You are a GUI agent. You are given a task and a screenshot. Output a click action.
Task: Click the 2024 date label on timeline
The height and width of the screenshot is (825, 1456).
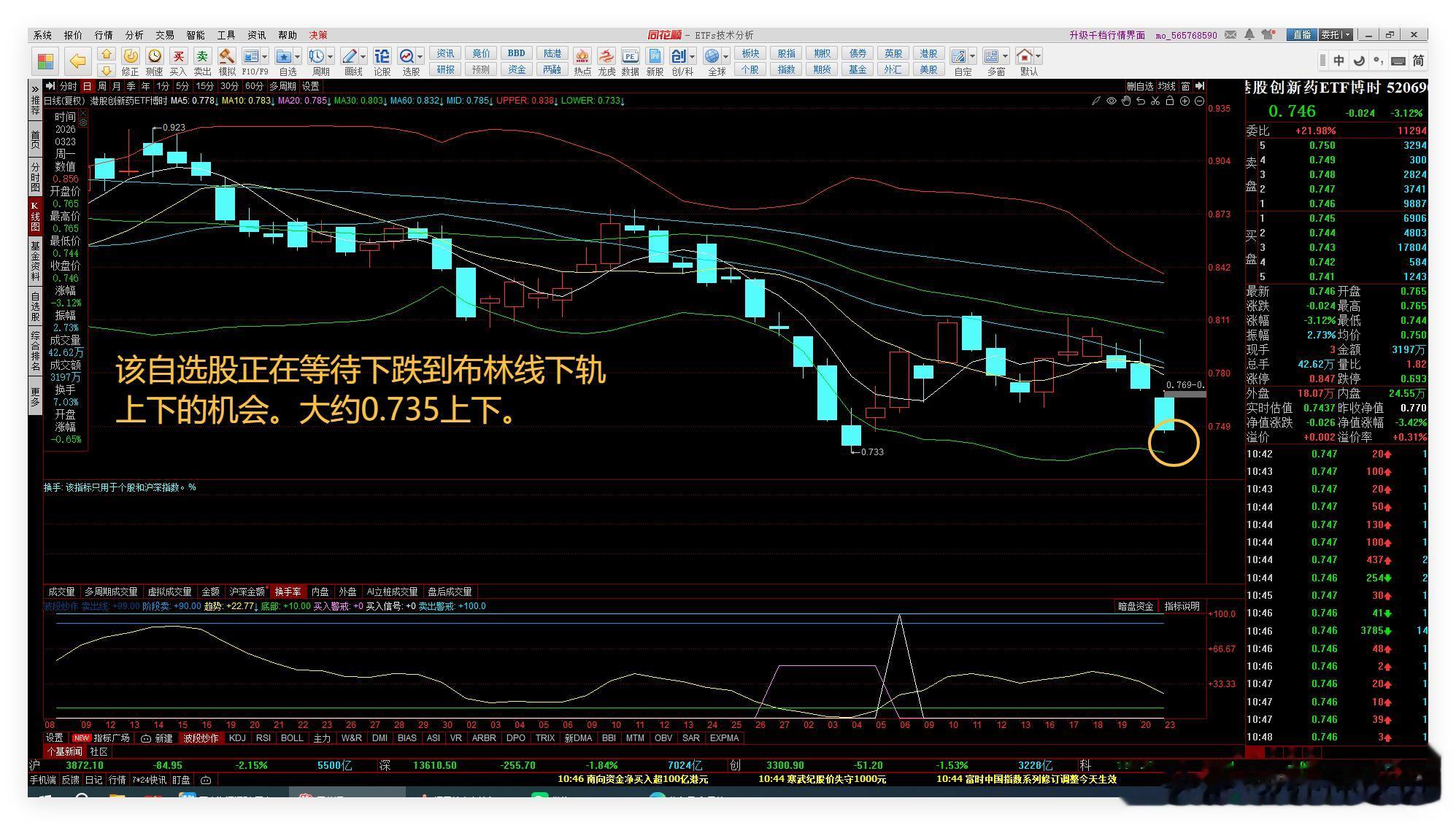(x=712, y=725)
